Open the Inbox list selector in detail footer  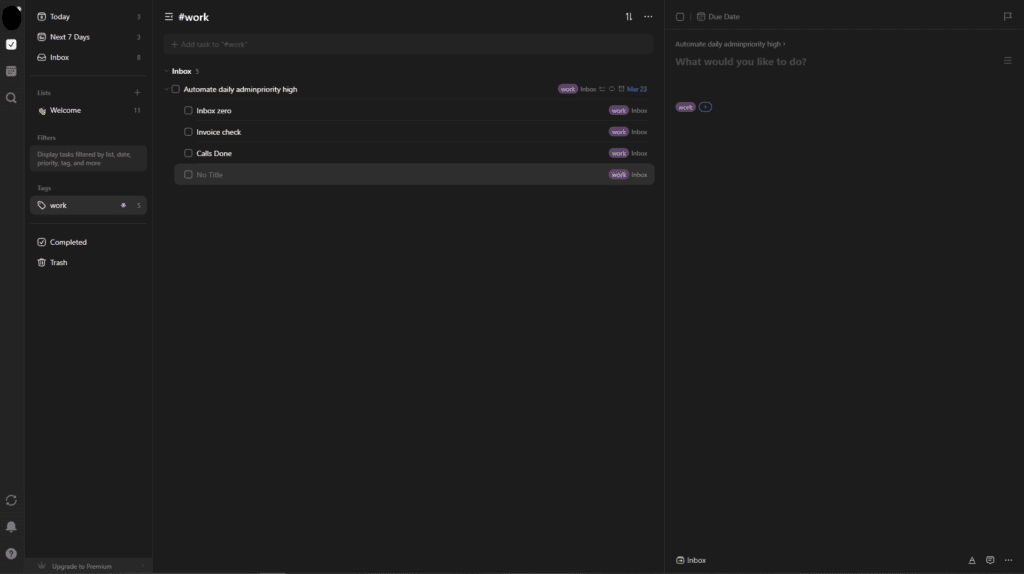[x=691, y=560]
